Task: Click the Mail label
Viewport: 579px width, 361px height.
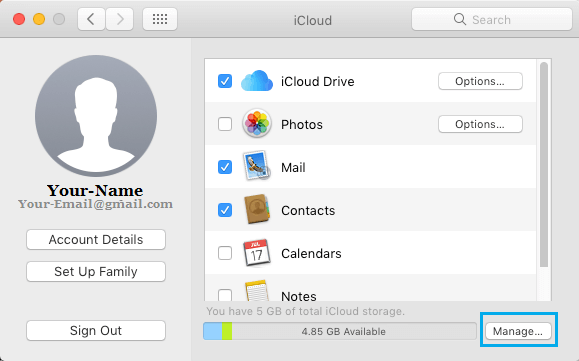Action: tap(293, 168)
